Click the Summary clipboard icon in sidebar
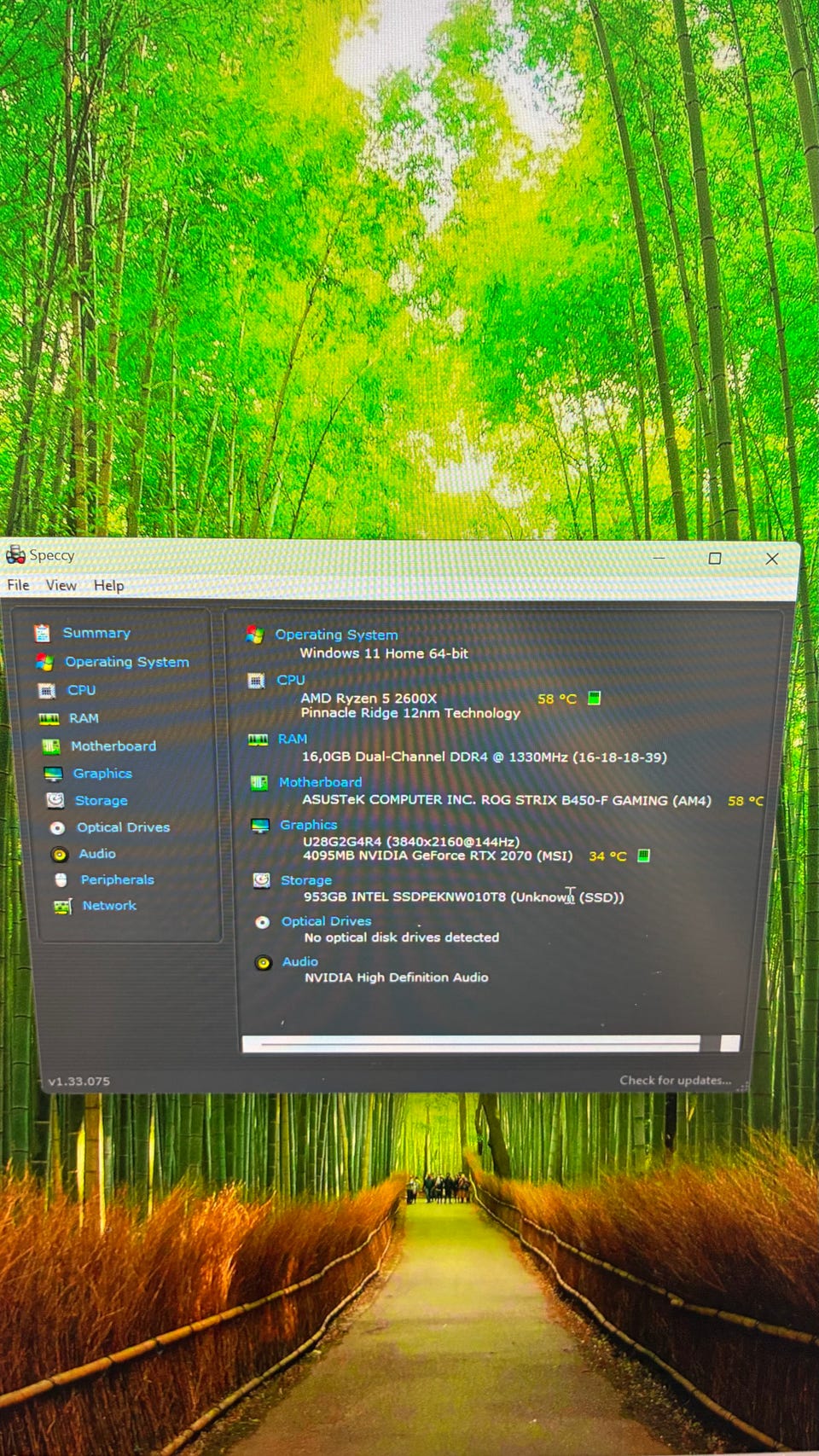Screen dimensions: 819x1456 click(42, 633)
